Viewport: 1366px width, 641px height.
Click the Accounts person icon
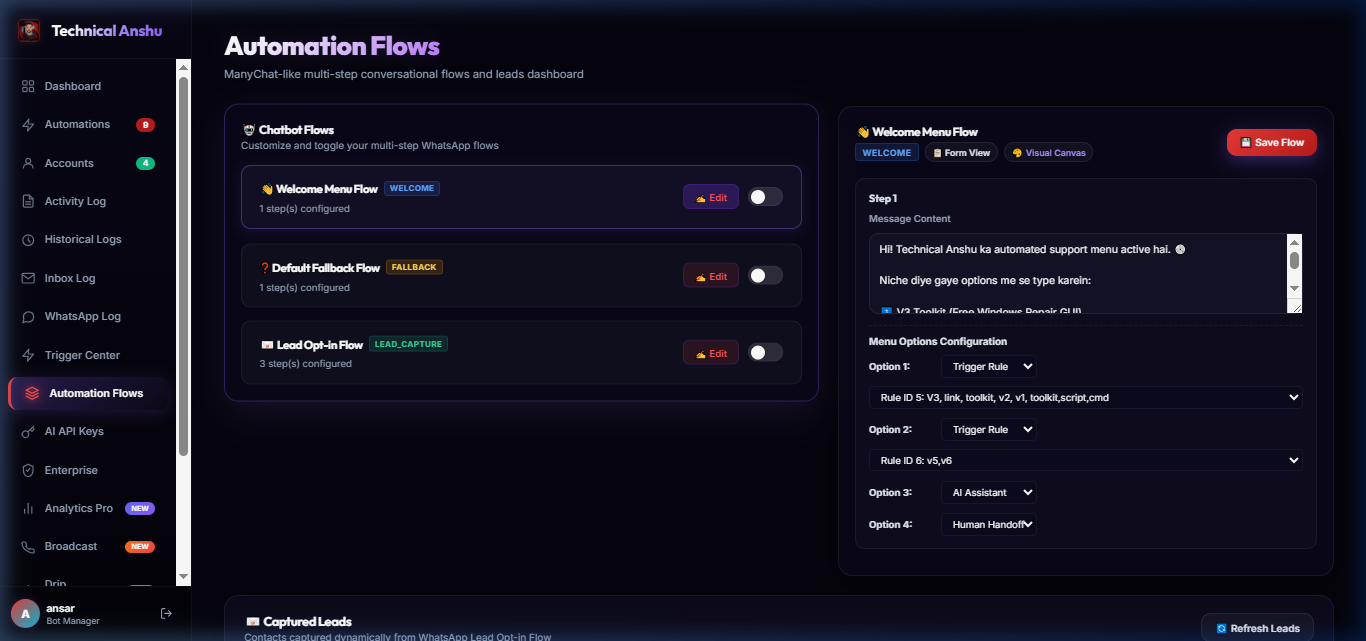pyautogui.click(x=28, y=163)
